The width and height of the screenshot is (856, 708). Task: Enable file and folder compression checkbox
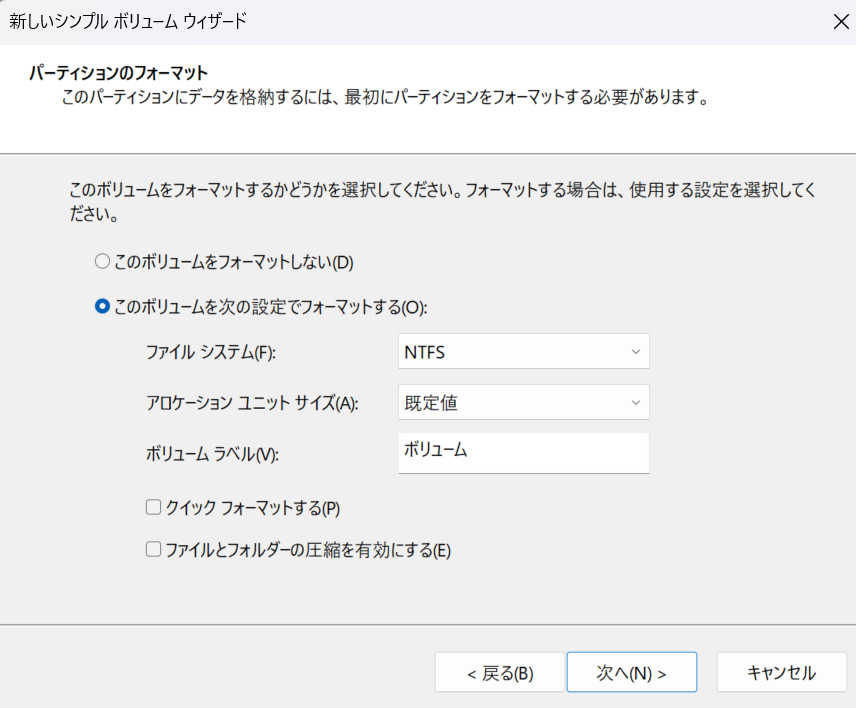(x=152, y=549)
